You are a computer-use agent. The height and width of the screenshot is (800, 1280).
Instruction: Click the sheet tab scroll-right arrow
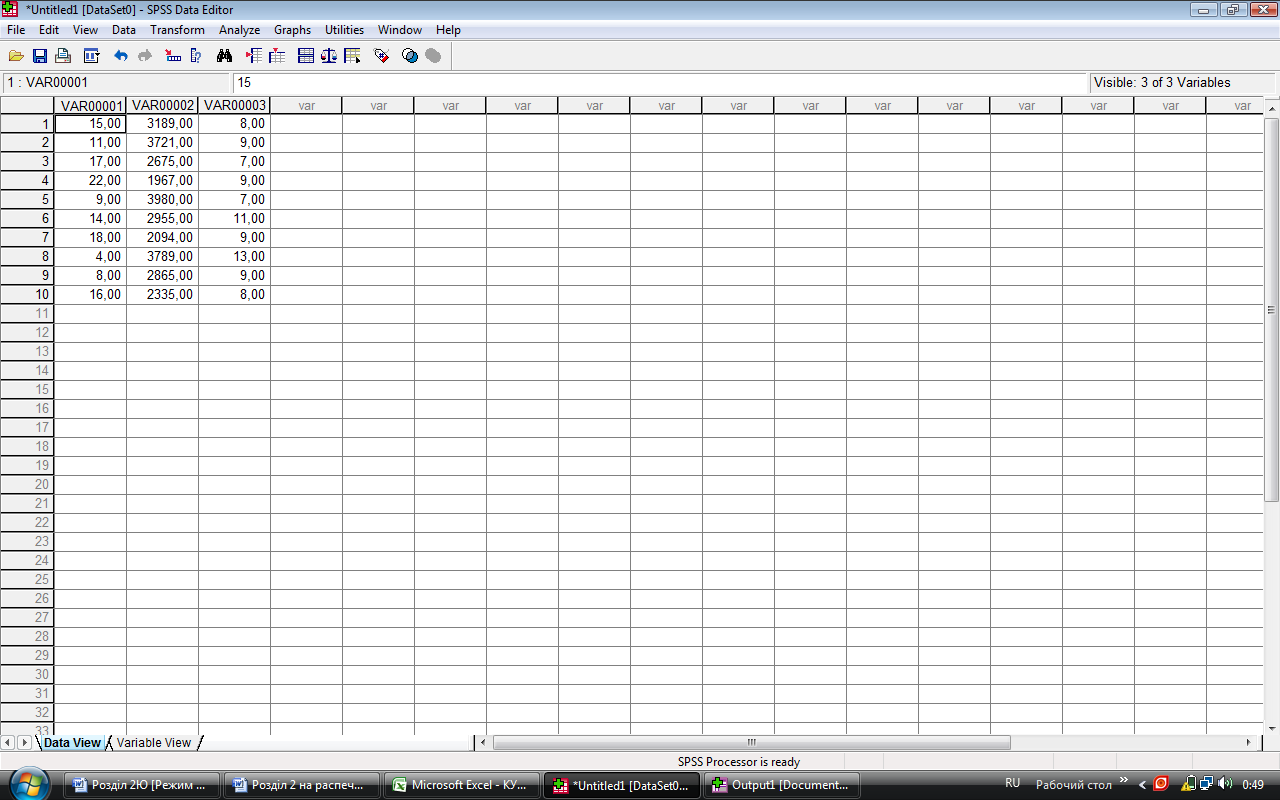pyautogui.click(x=24, y=742)
